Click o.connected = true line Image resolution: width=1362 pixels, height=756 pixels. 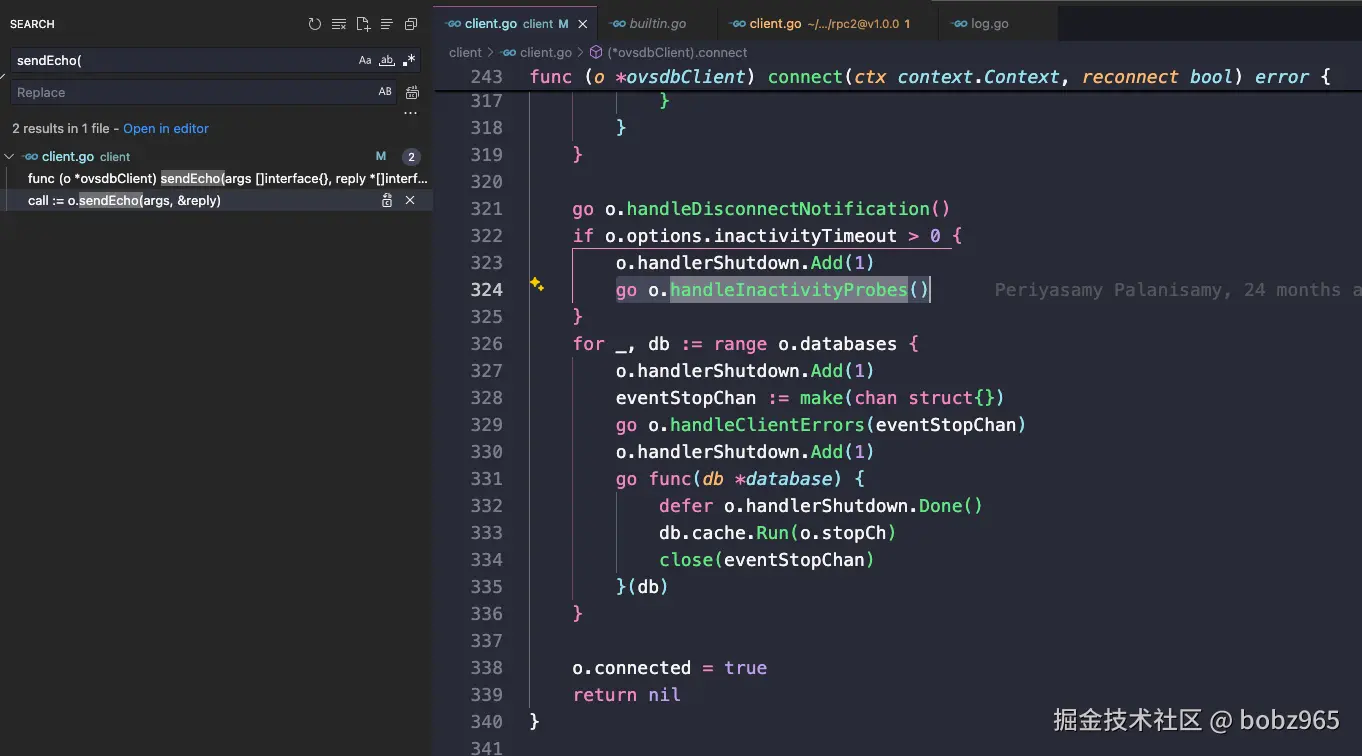click(669, 668)
